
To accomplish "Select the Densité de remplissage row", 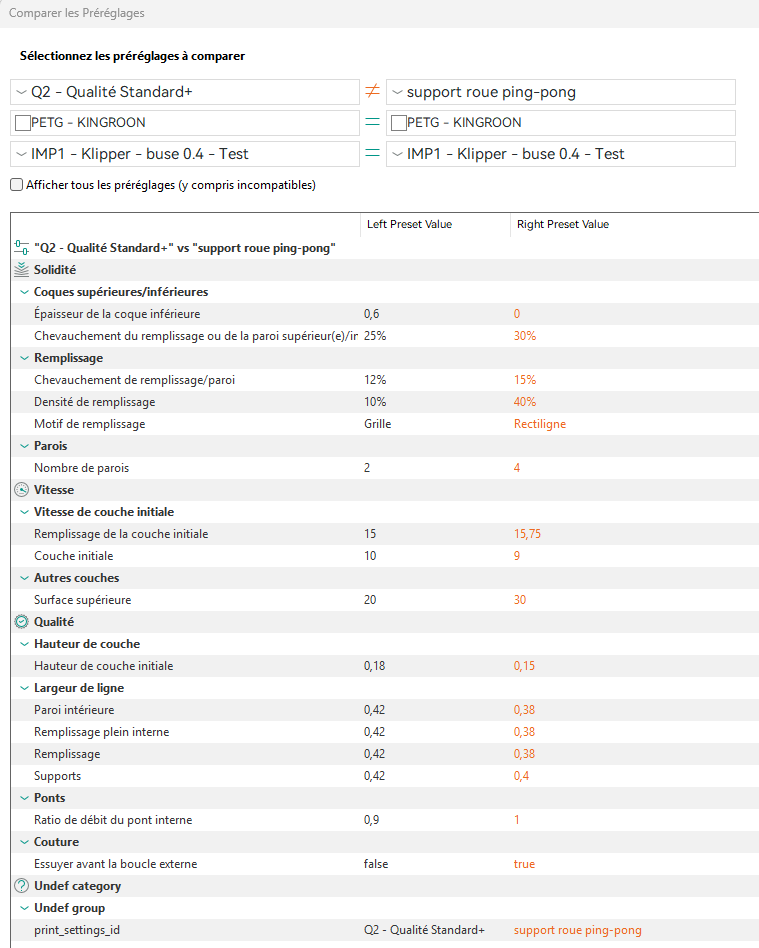I will (385, 402).
